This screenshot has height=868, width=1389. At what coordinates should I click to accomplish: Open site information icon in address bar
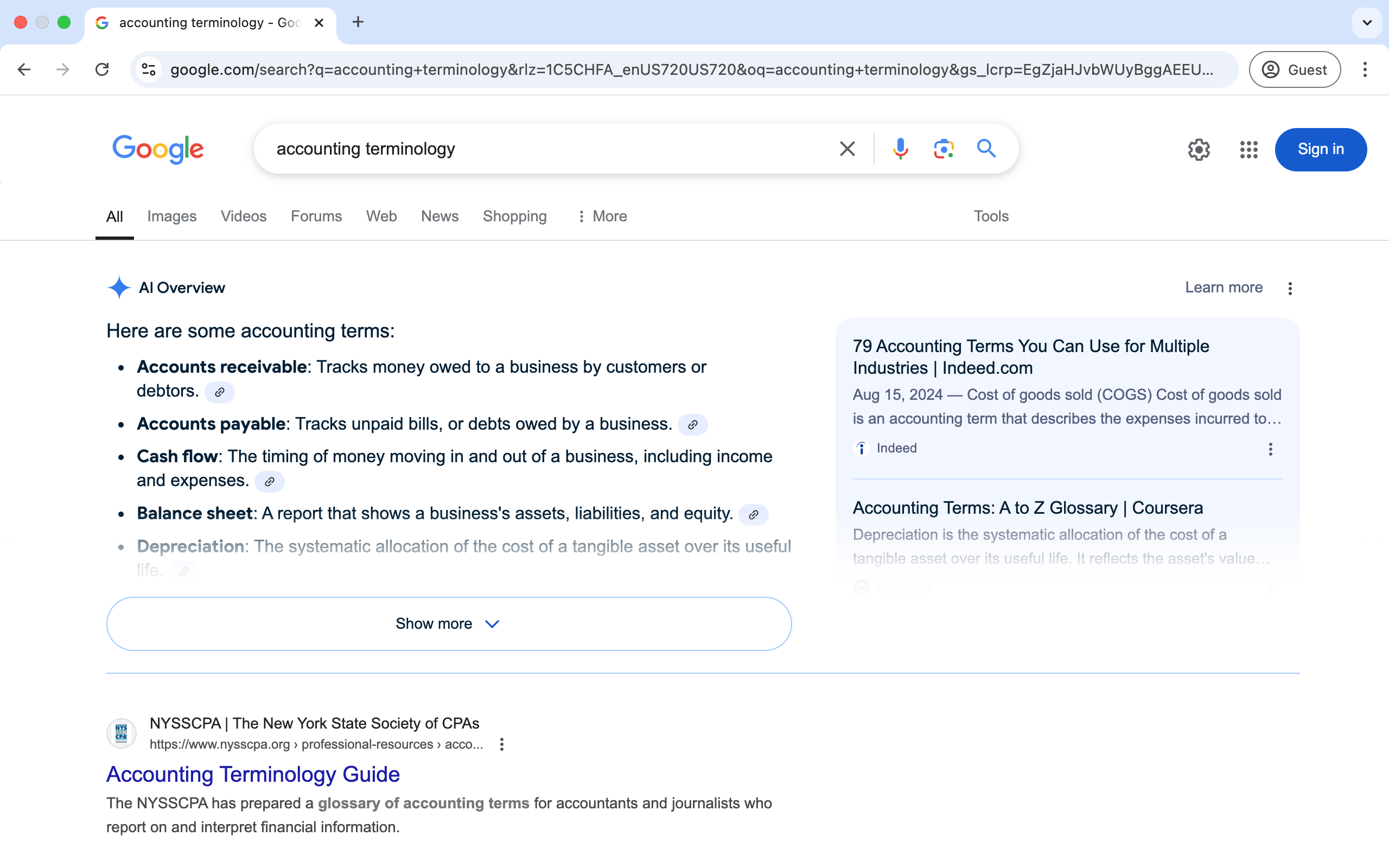(x=149, y=69)
